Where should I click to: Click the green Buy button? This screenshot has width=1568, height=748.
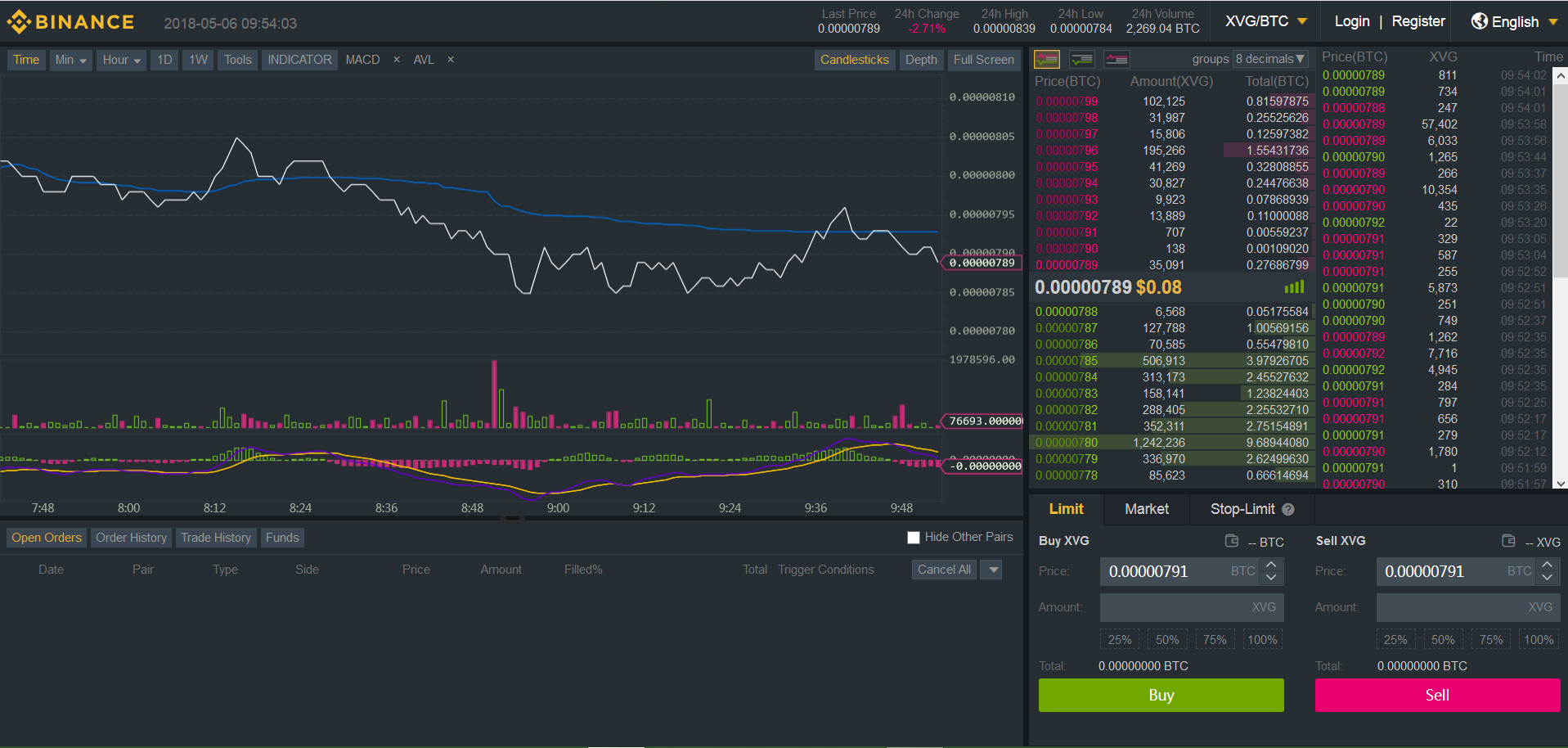tap(1161, 695)
